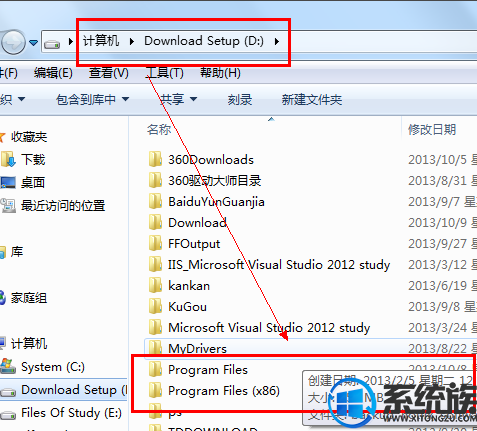Image resolution: width=477 pixels, height=431 pixels.
Task: Click the Download Setup drive icon in sidebar
Action: tap(8, 392)
